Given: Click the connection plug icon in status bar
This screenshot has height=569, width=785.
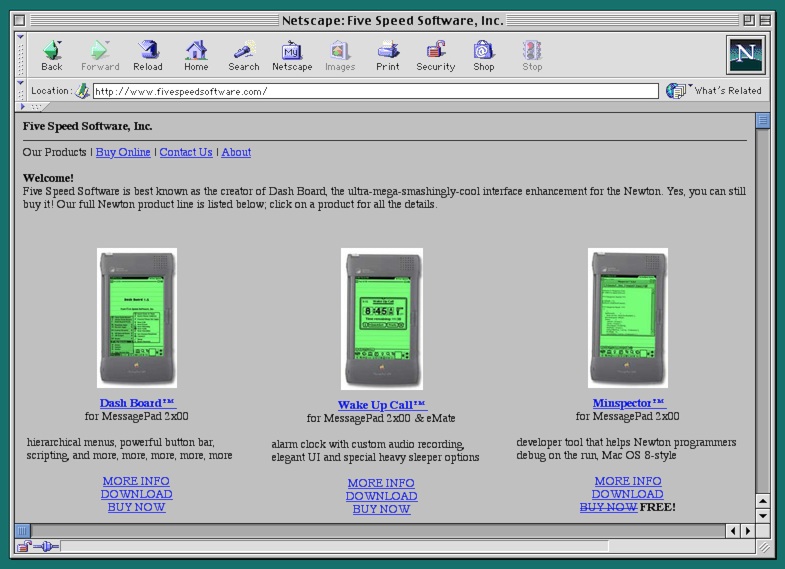Looking at the screenshot, I should (x=46, y=546).
